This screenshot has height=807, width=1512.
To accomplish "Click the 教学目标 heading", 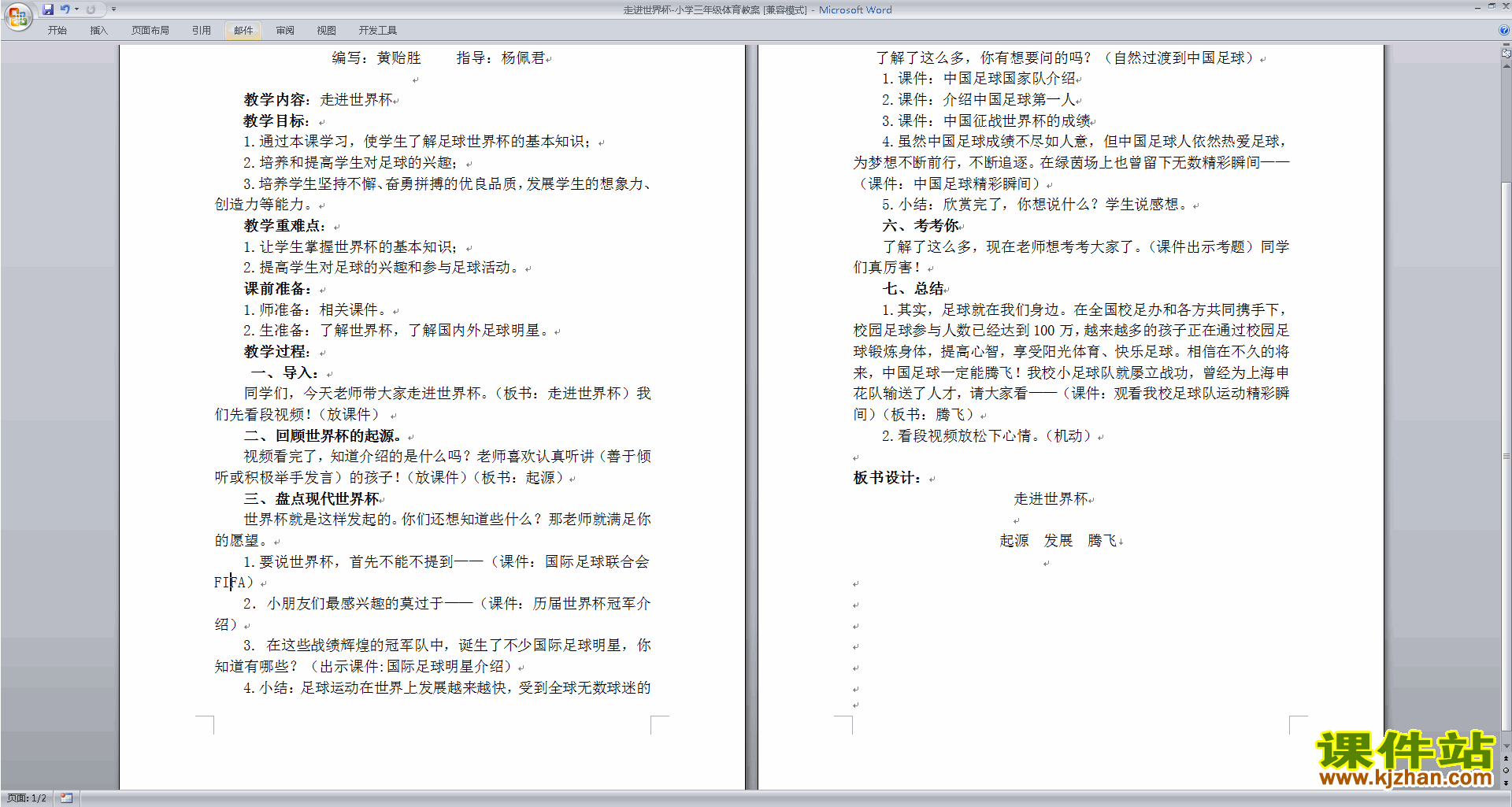I will [x=276, y=121].
